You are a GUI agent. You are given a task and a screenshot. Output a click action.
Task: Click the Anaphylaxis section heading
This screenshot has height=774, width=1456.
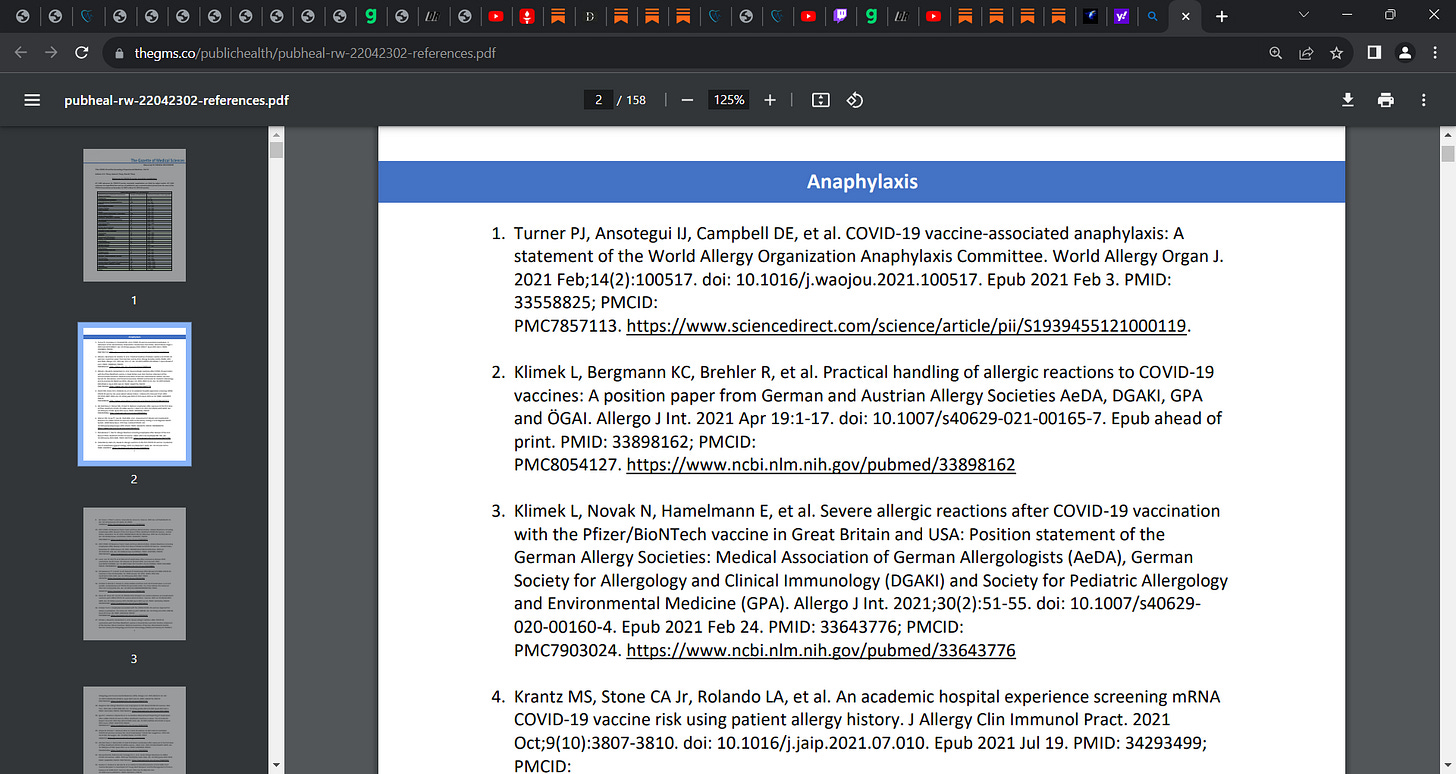tap(862, 182)
